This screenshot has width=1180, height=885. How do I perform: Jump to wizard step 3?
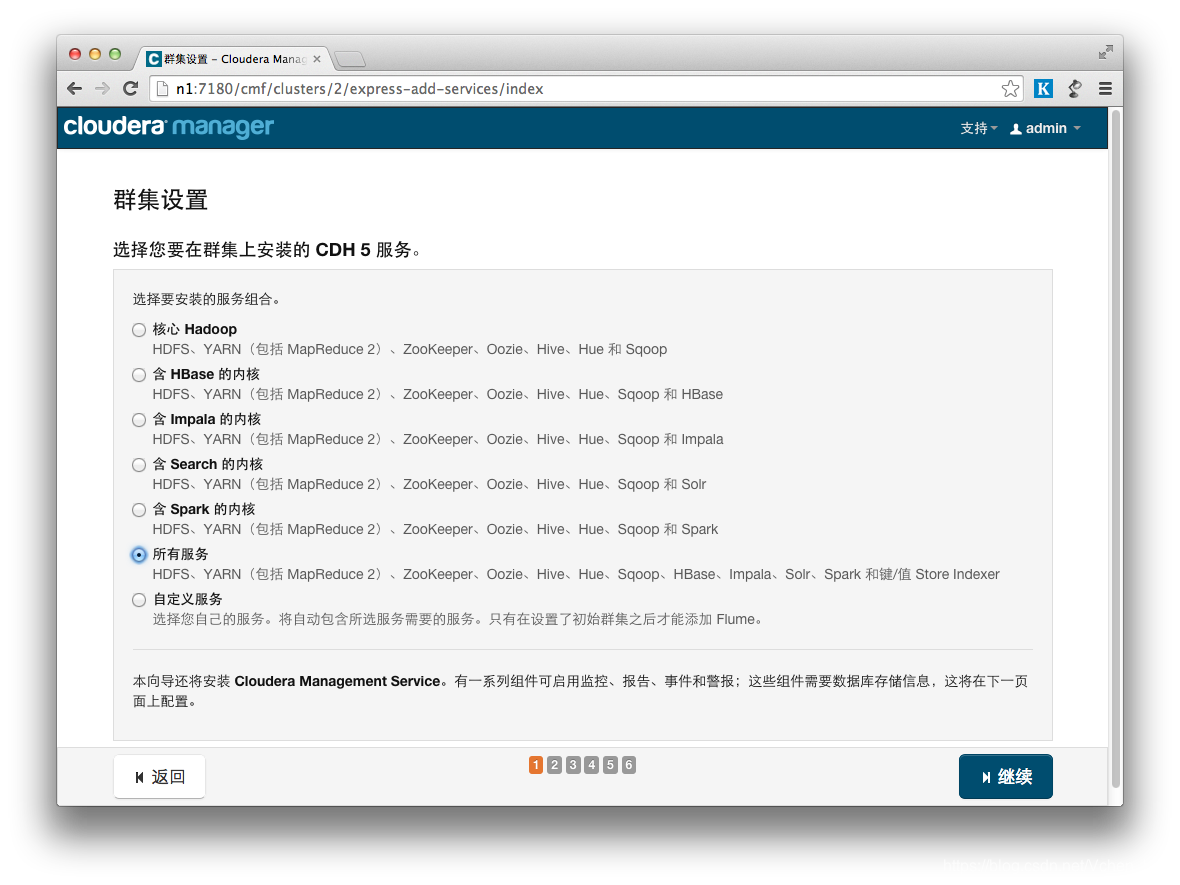(x=573, y=765)
